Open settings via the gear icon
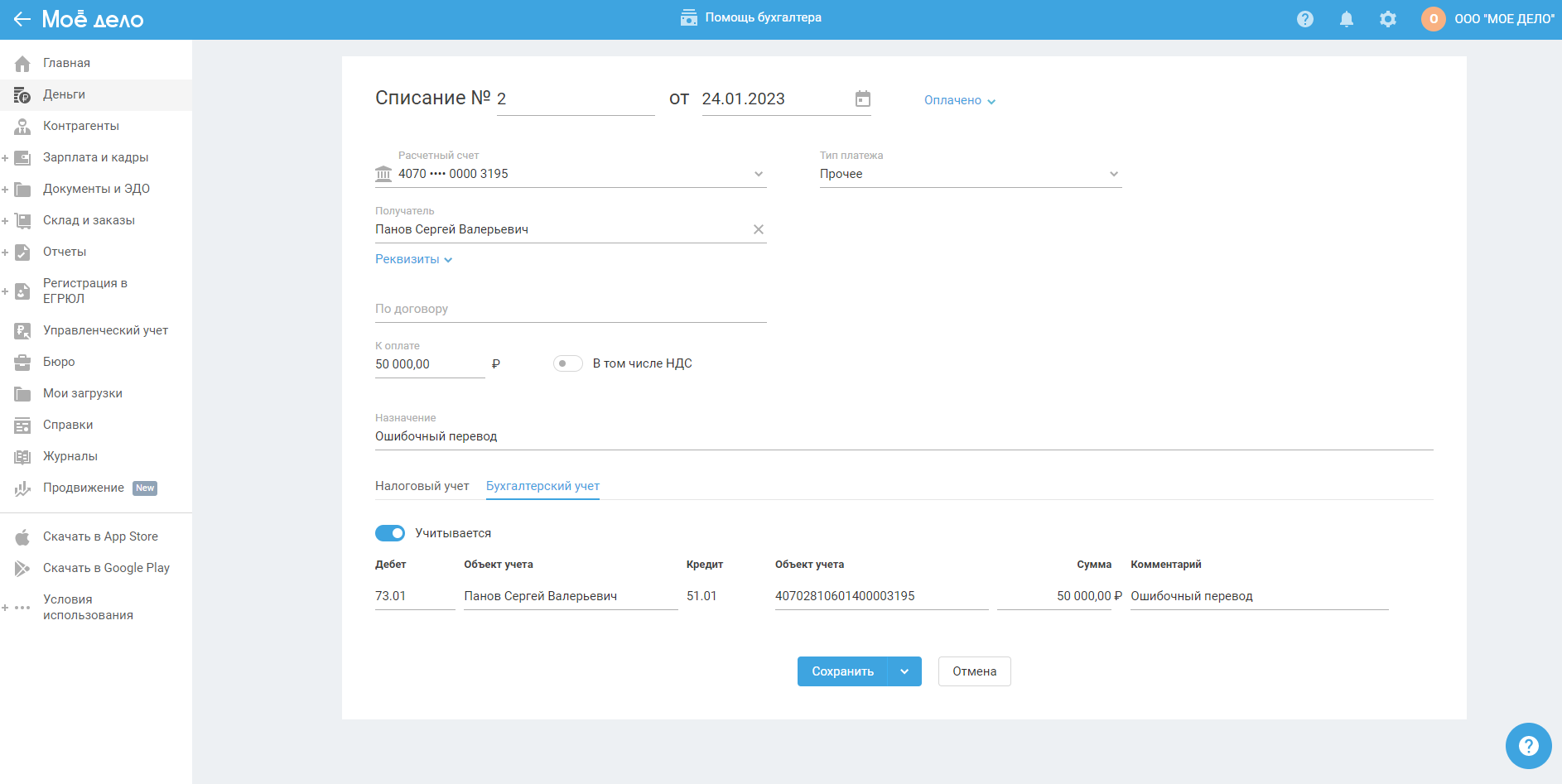Image resolution: width=1562 pixels, height=784 pixels. tap(1387, 19)
